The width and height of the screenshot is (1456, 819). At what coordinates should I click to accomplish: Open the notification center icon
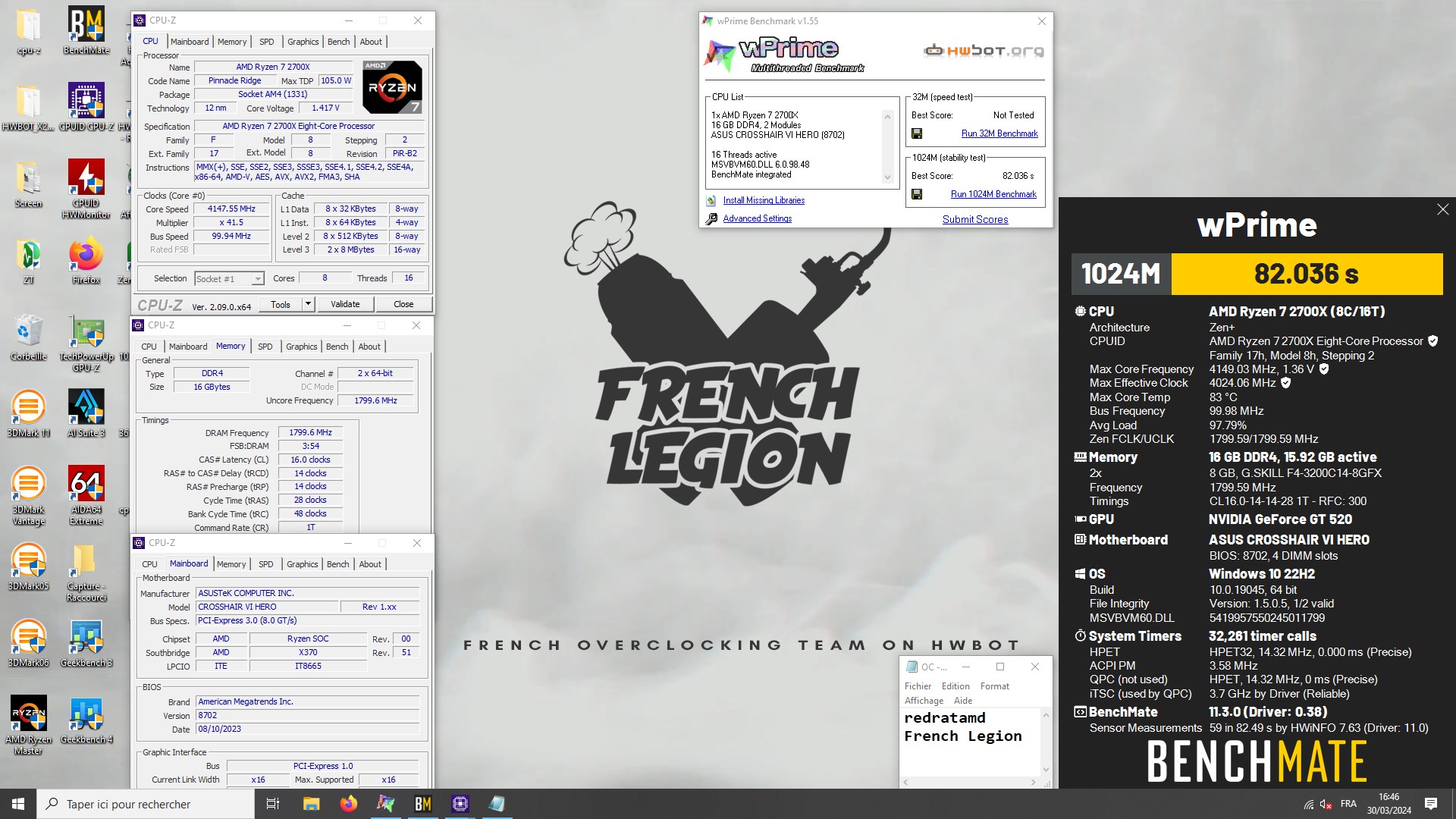pos(1431,804)
